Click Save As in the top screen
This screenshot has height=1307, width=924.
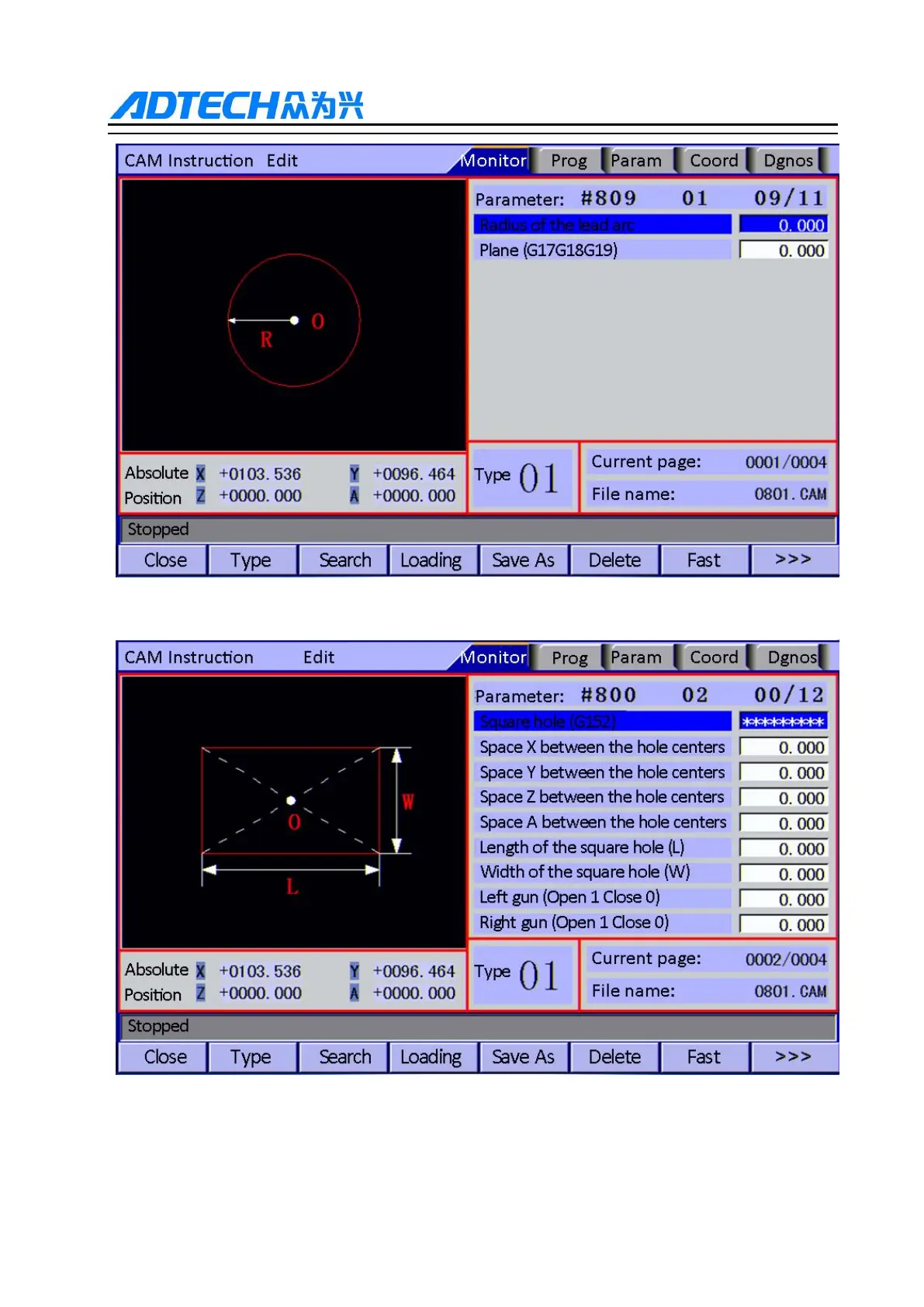click(524, 560)
